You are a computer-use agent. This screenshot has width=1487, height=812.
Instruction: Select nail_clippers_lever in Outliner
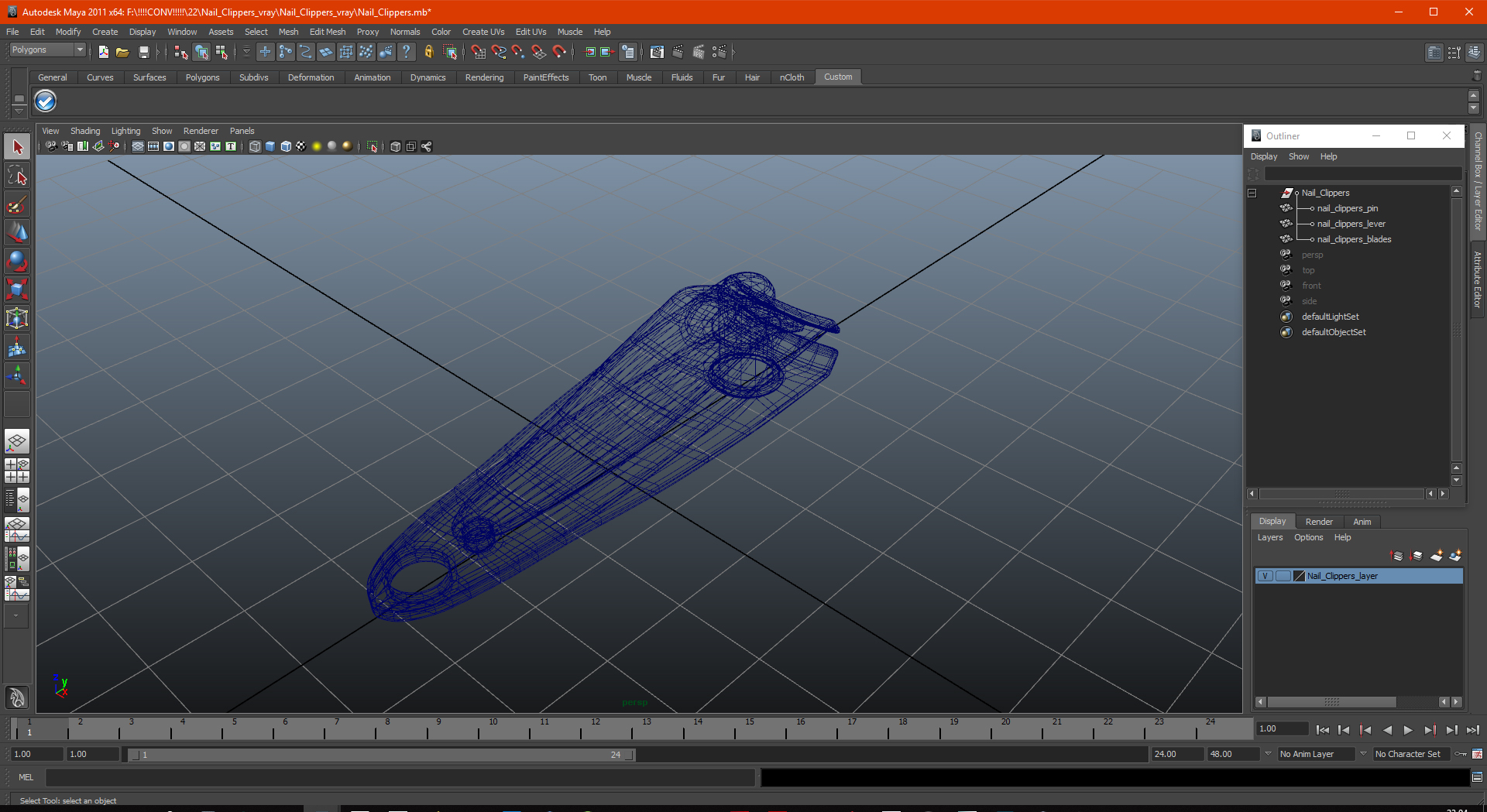point(1351,224)
